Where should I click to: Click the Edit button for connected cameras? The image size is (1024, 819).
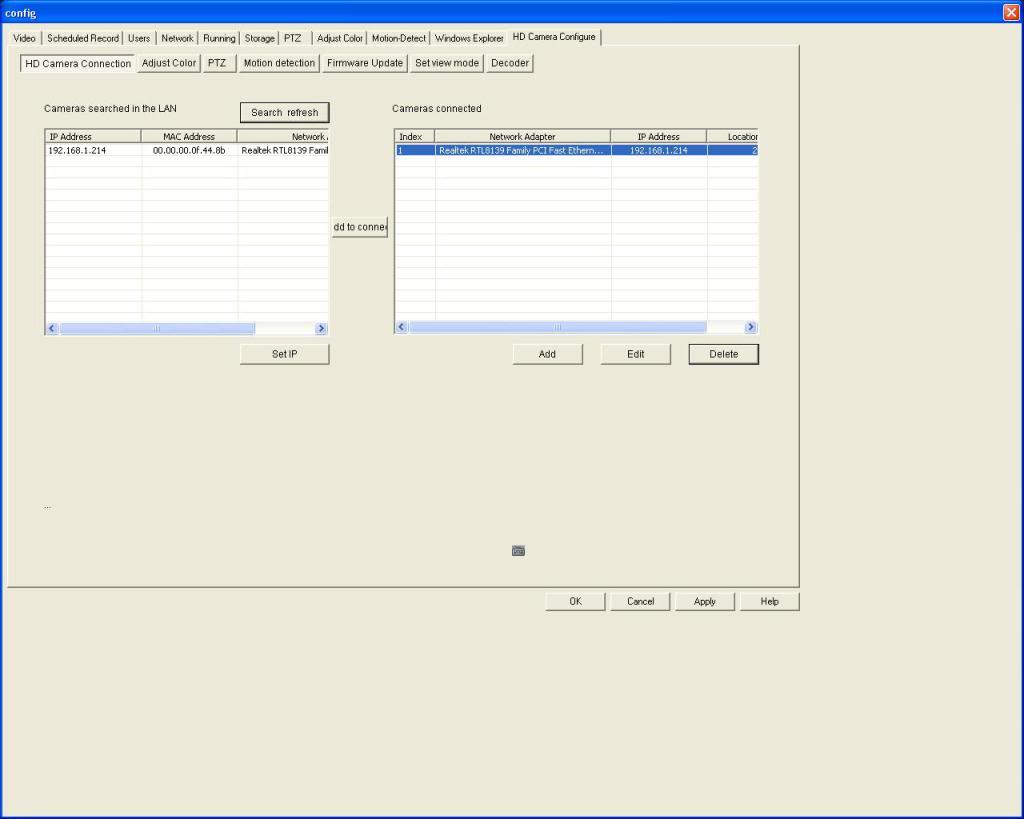[635, 354]
